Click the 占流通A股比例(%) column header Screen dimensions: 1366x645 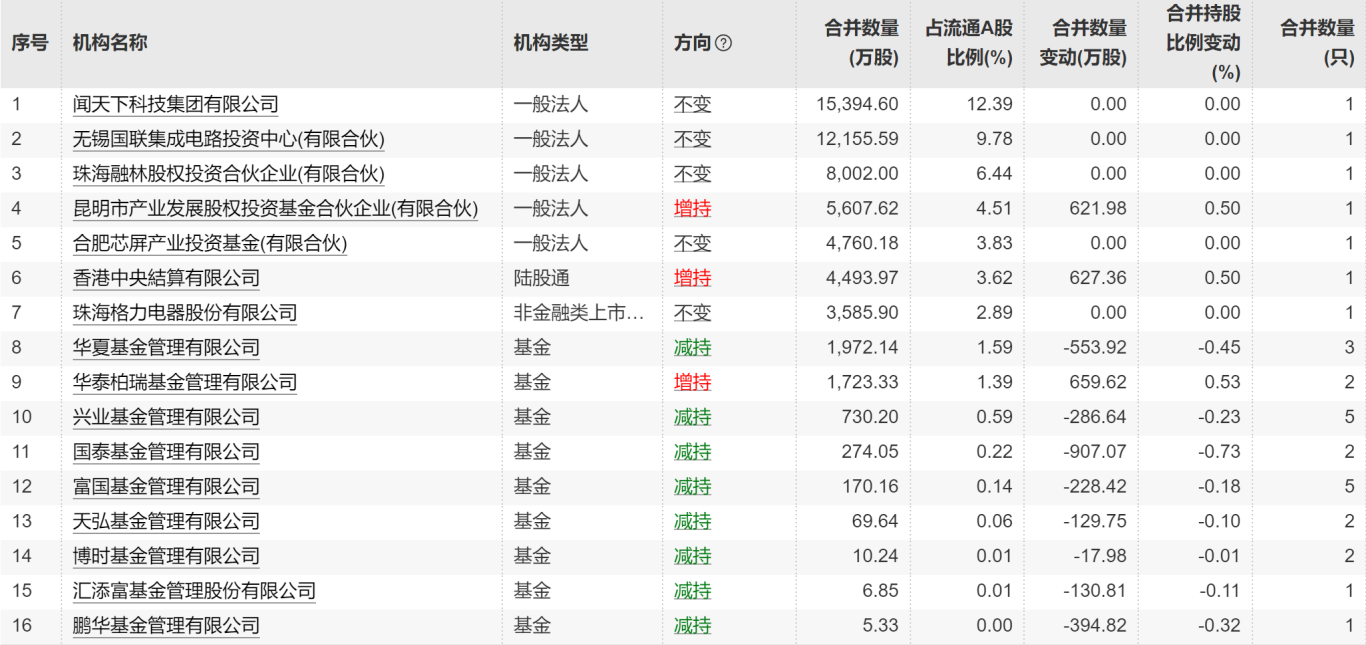coord(970,43)
